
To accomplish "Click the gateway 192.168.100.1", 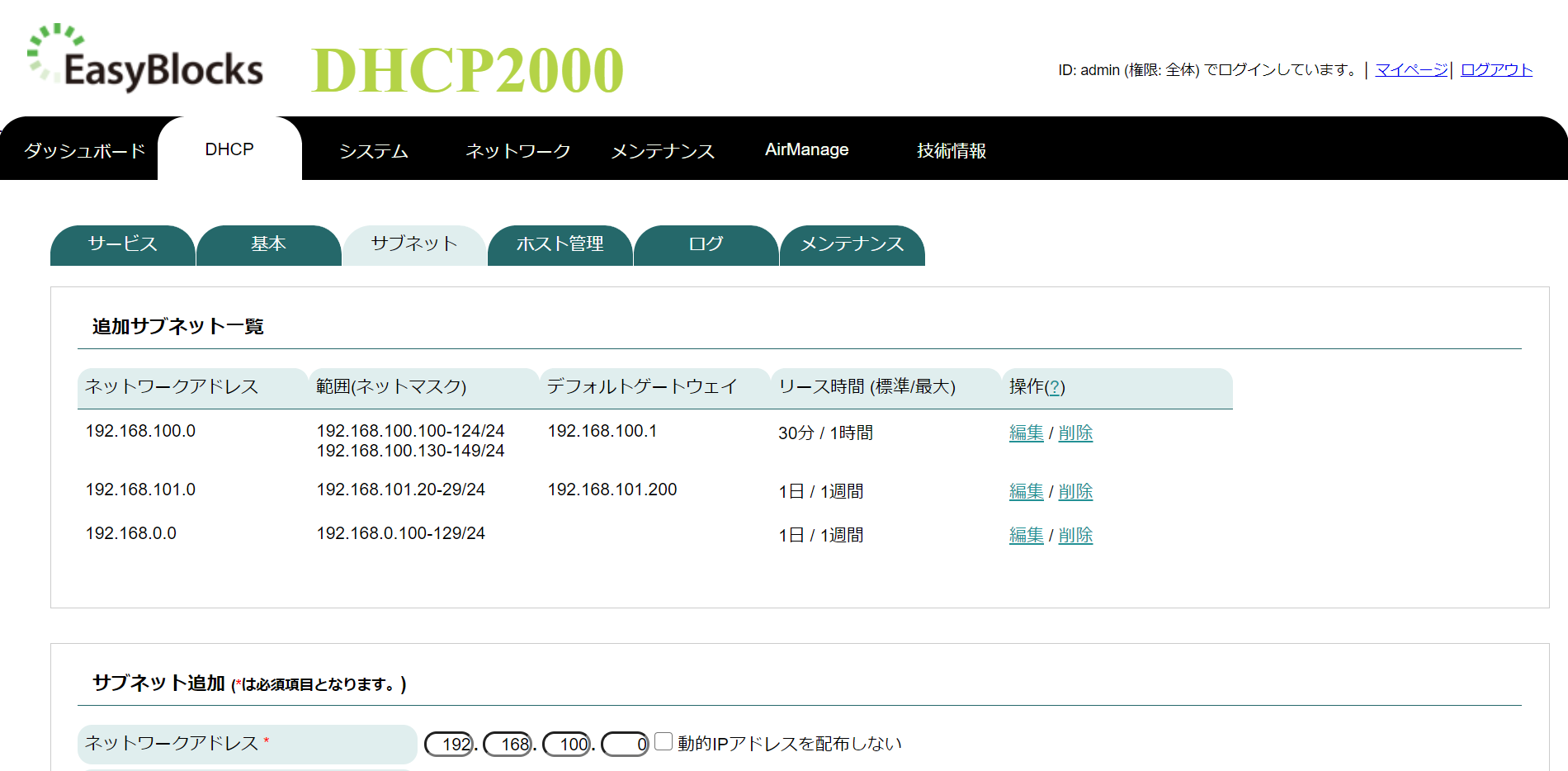I will coord(602,431).
